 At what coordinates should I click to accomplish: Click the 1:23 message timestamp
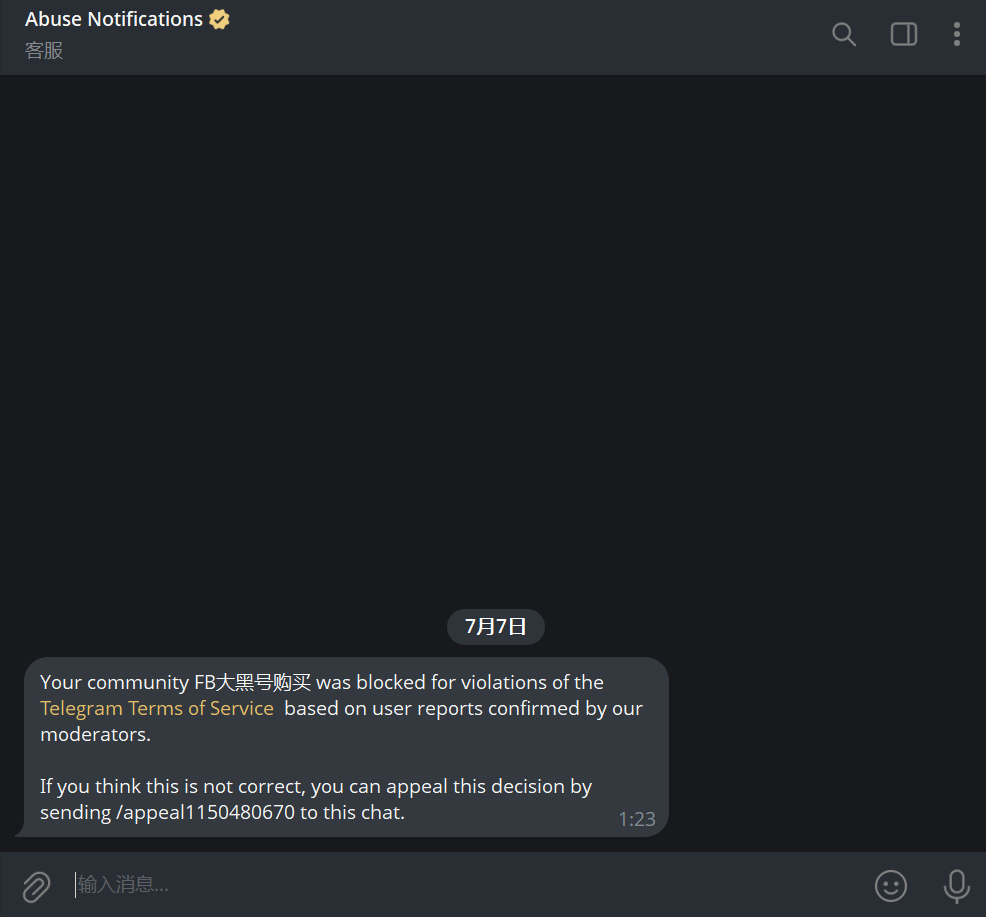pos(636,819)
